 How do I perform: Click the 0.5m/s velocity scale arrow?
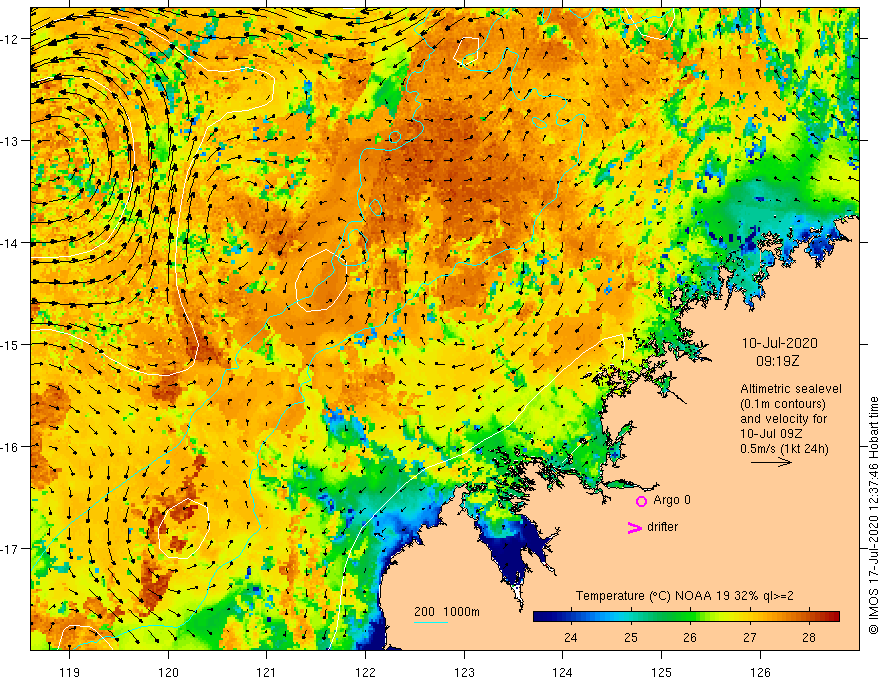click(x=771, y=462)
